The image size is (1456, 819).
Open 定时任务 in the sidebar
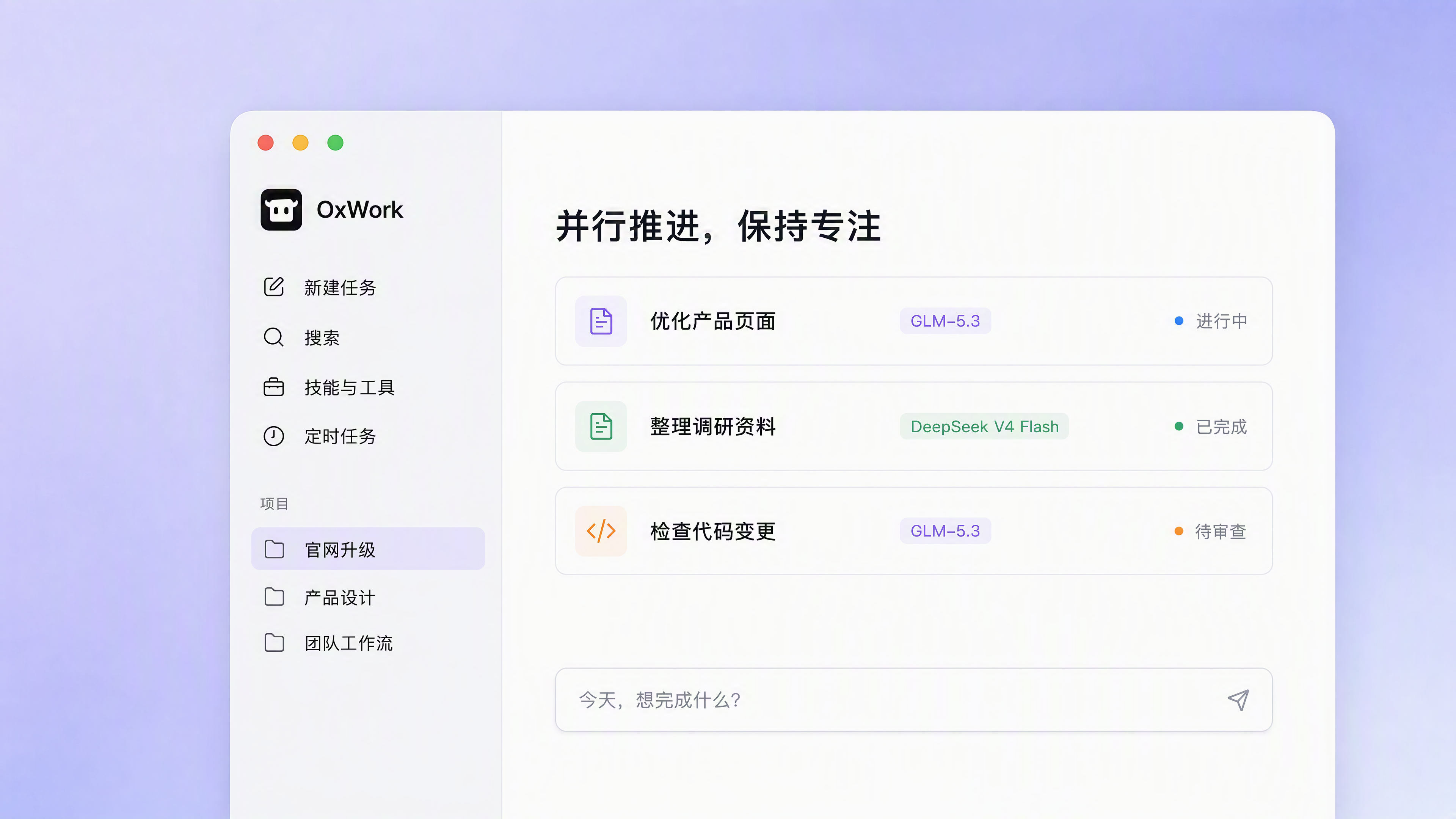point(340,436)
